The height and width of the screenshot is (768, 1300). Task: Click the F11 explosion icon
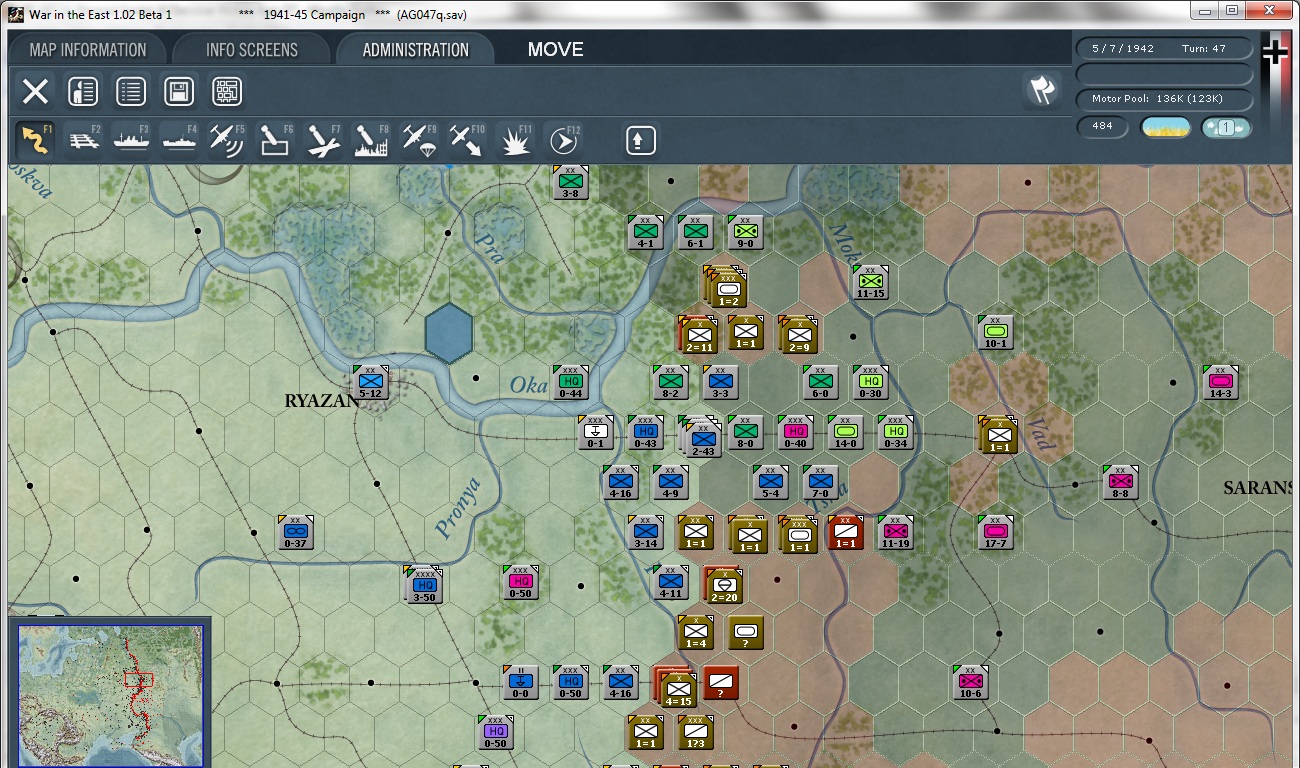[516, 140]
